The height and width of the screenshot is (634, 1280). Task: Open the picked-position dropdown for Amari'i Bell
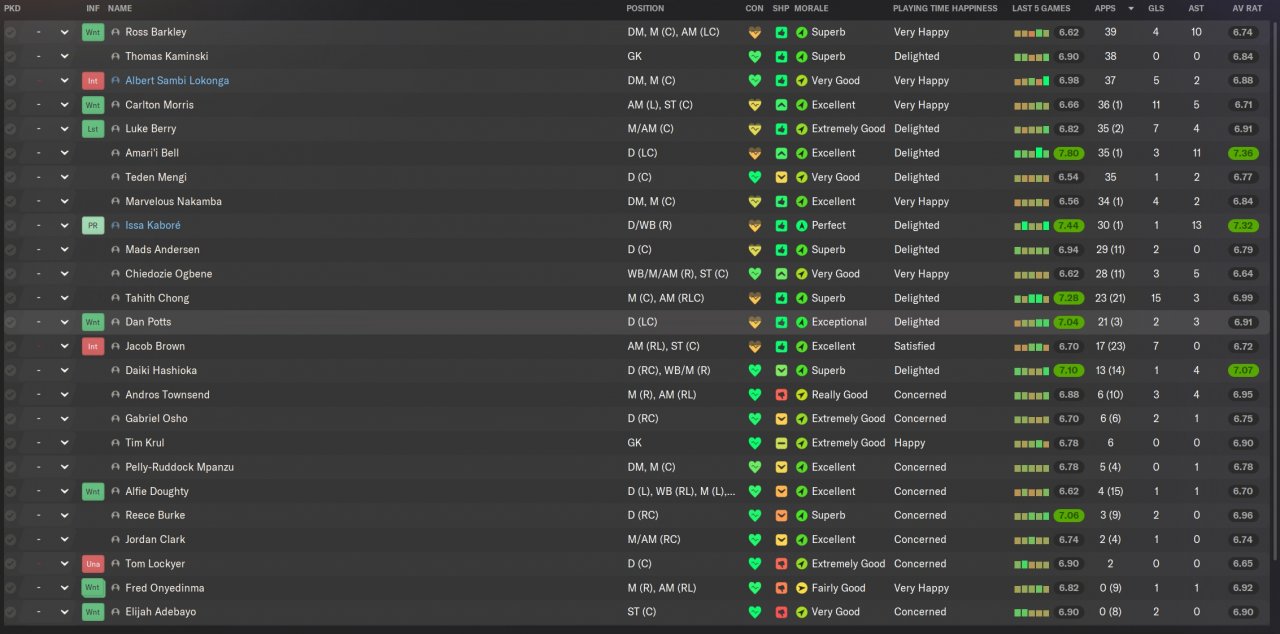pyautogui.click(x=65, y=153)
